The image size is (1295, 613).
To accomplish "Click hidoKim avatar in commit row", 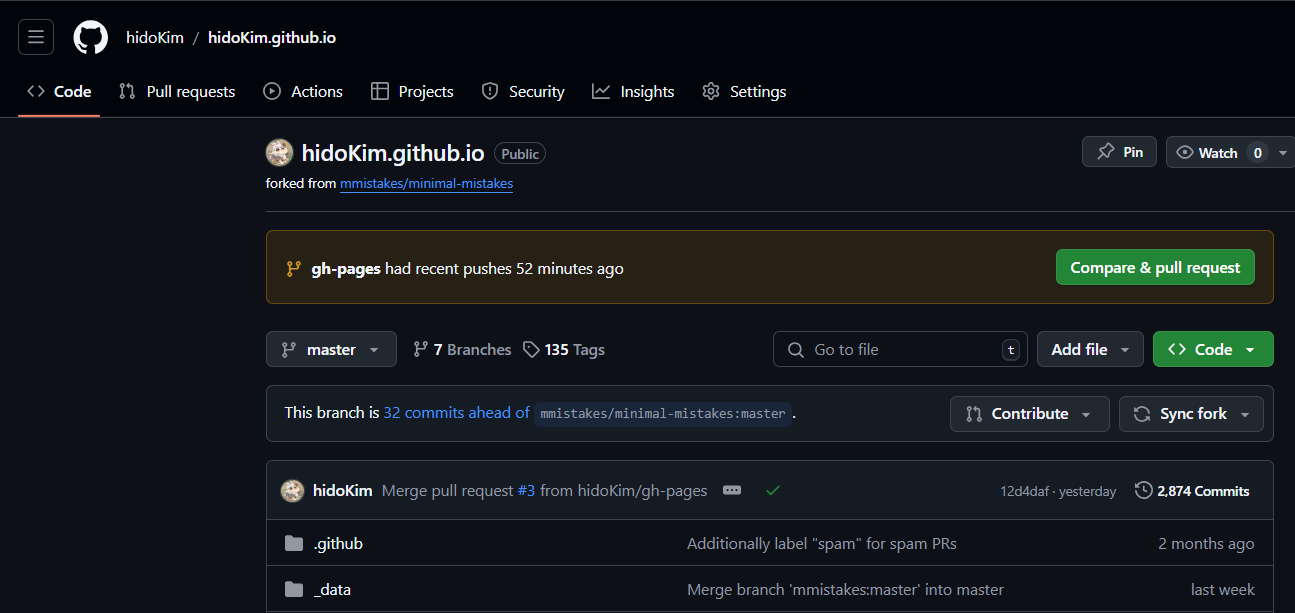I will pos(292,491).
